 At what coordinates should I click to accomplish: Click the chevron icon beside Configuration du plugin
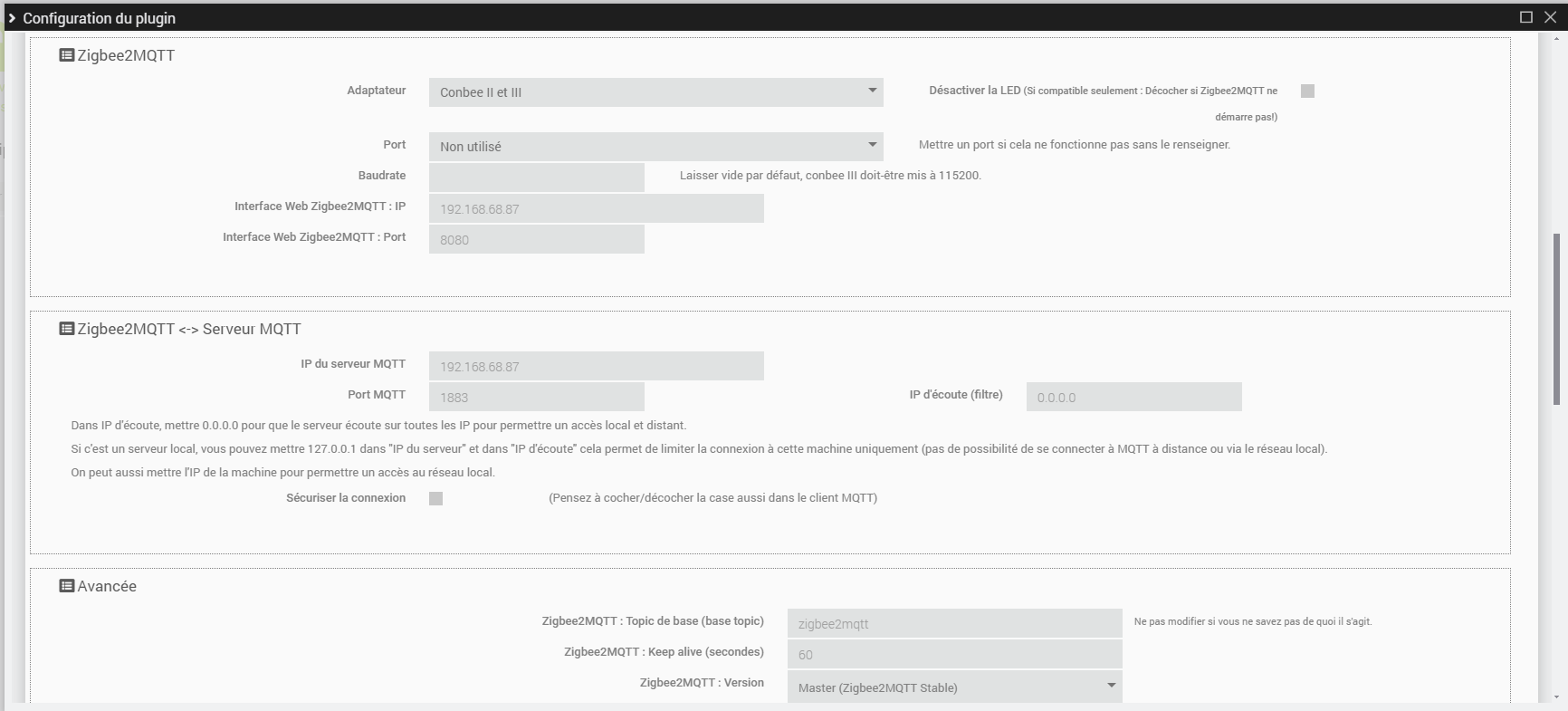click(x=12, y=18)
